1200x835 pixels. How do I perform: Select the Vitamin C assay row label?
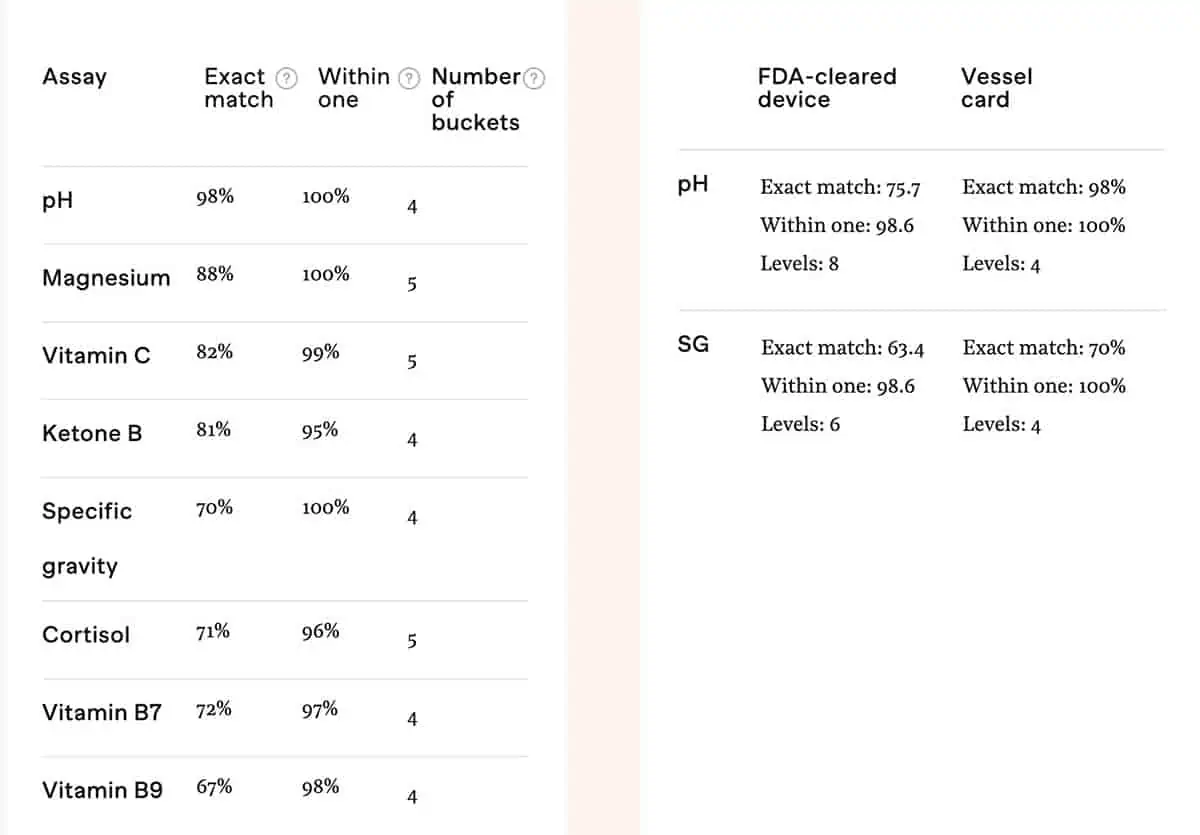96,355
